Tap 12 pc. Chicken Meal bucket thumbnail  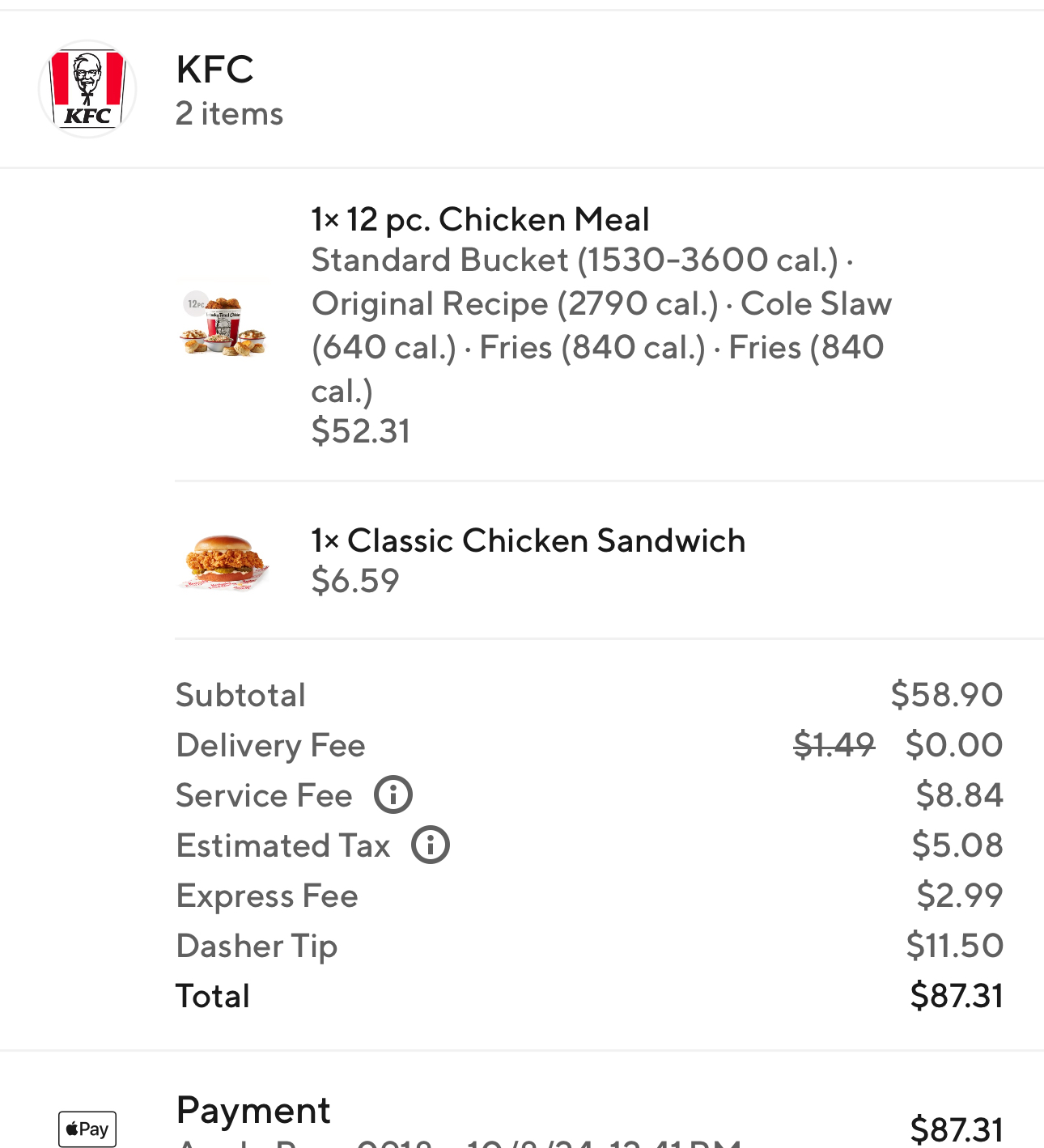point(223,325)
